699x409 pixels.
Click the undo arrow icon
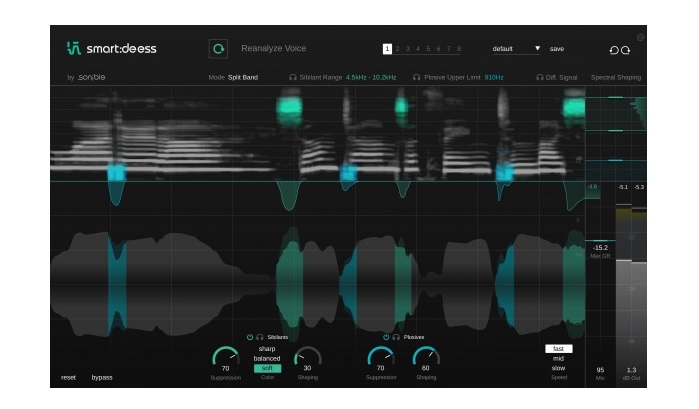coord(614,50)
